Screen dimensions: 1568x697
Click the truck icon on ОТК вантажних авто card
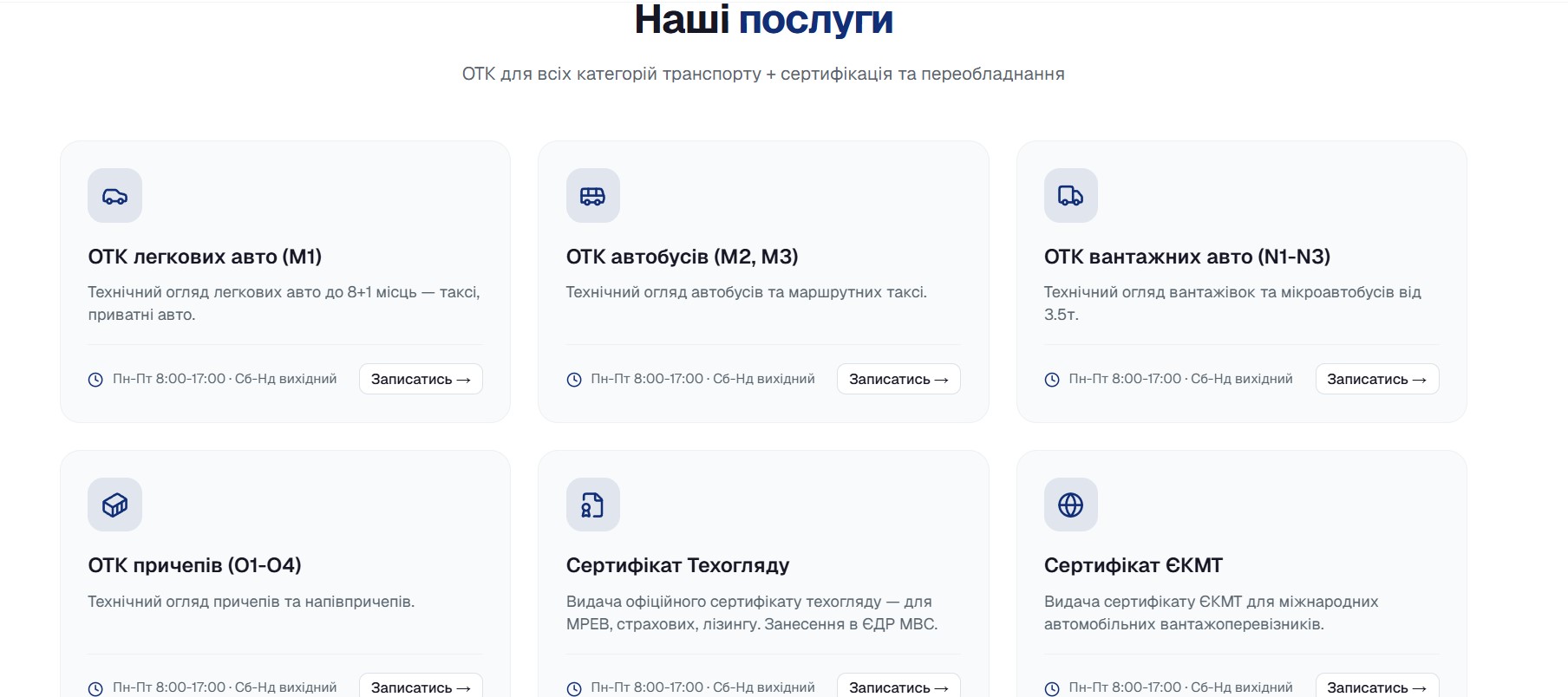pos(1071,196)
